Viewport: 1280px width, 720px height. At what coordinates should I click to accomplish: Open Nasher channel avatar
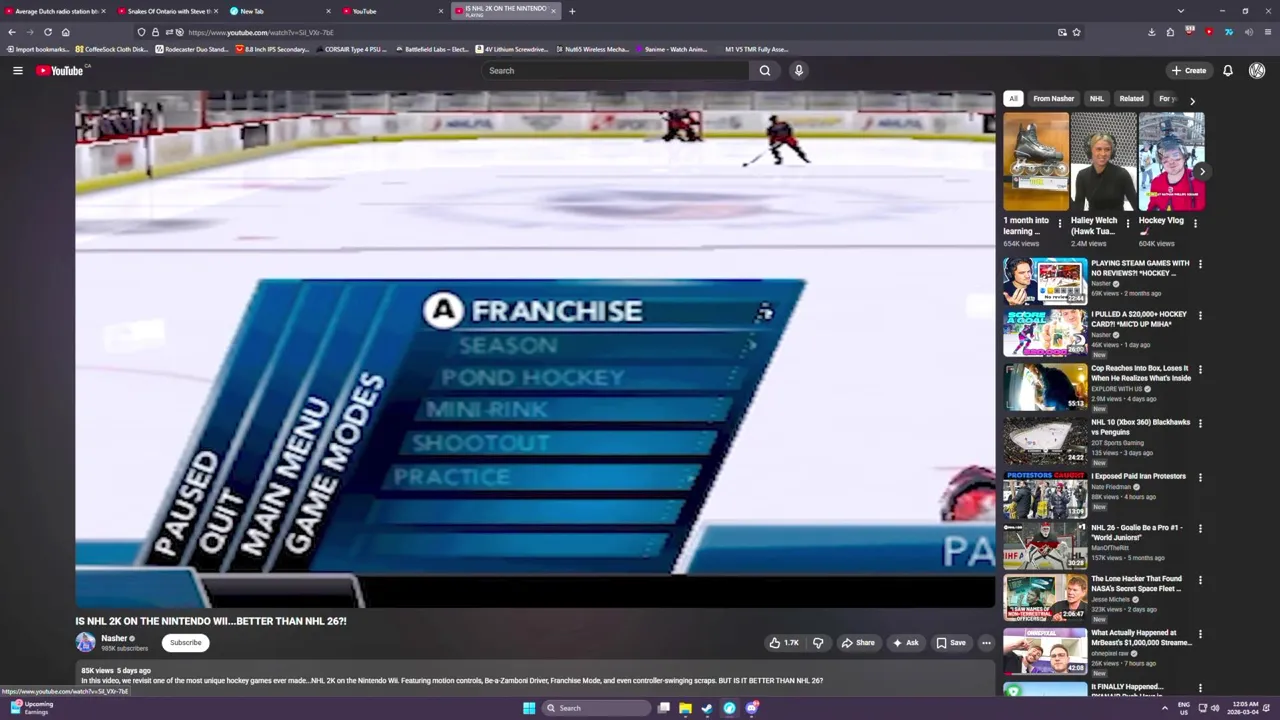tap(86, 643)
